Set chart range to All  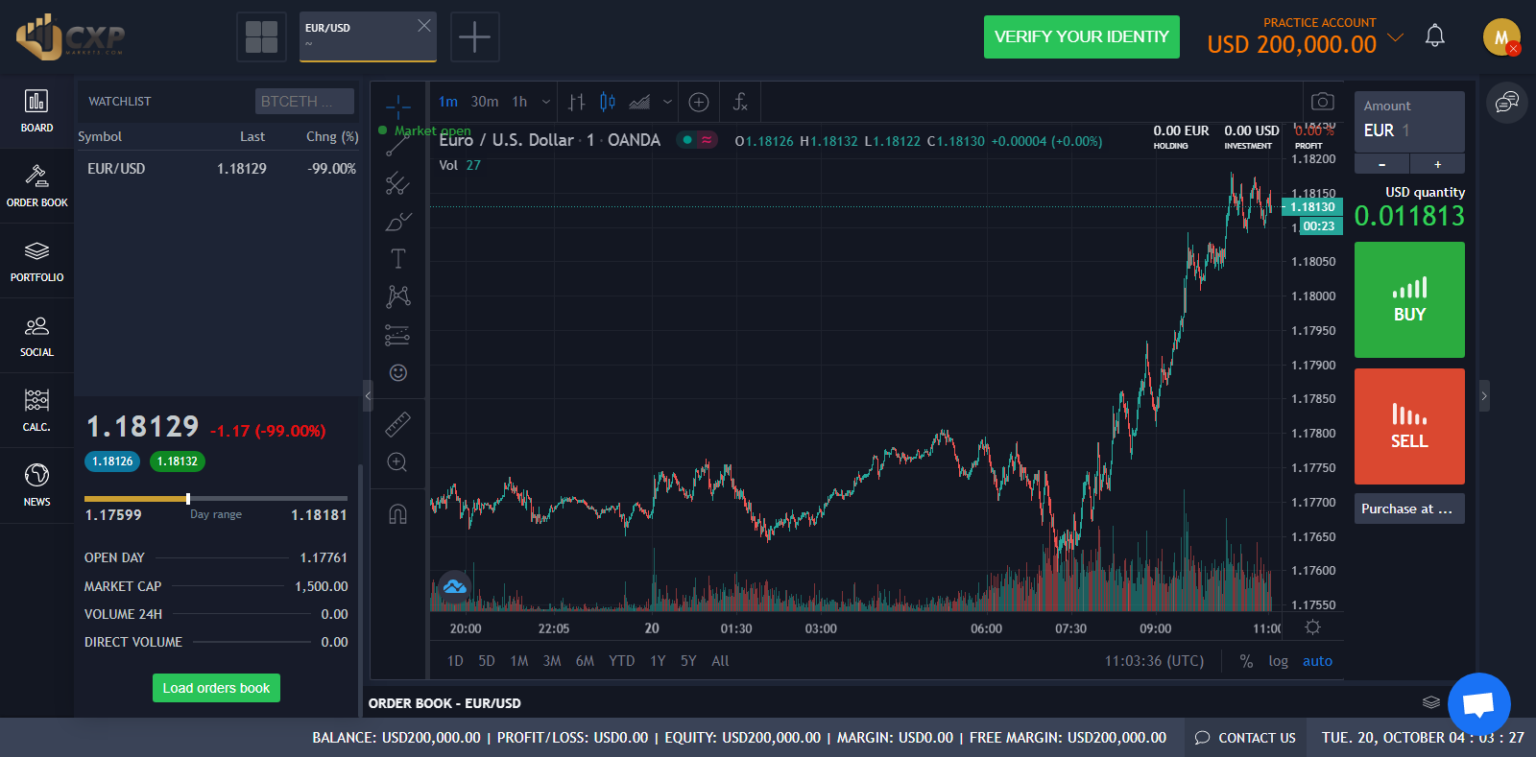[x=720, y=661]
